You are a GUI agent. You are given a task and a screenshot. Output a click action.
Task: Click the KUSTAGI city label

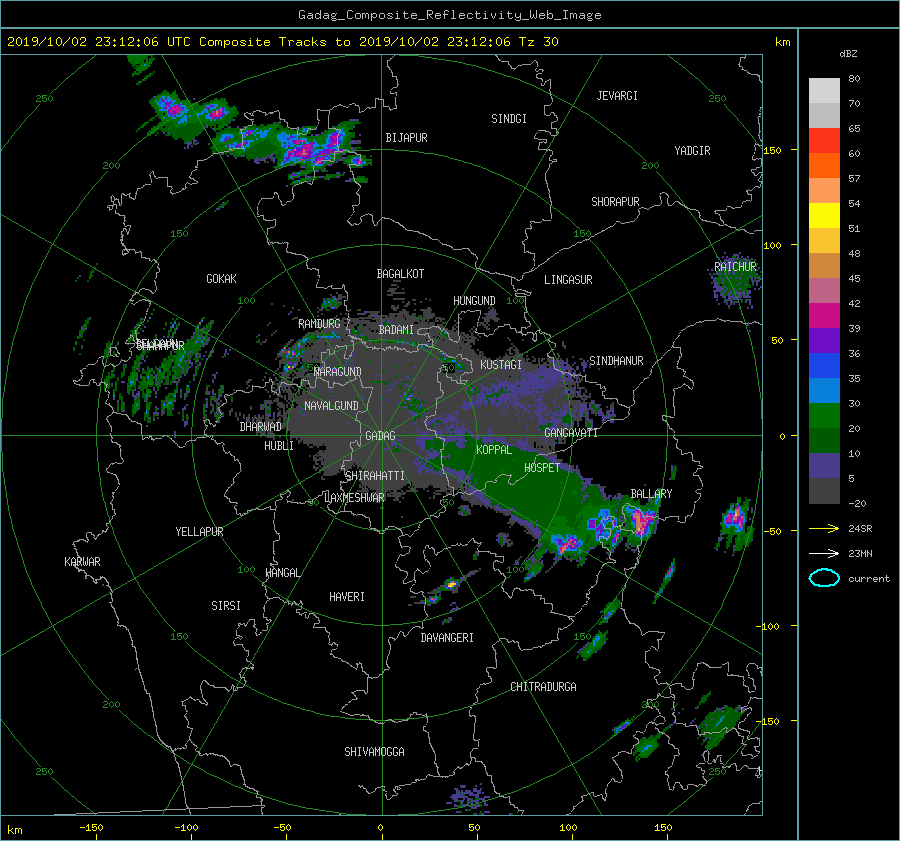coord(501,365)
